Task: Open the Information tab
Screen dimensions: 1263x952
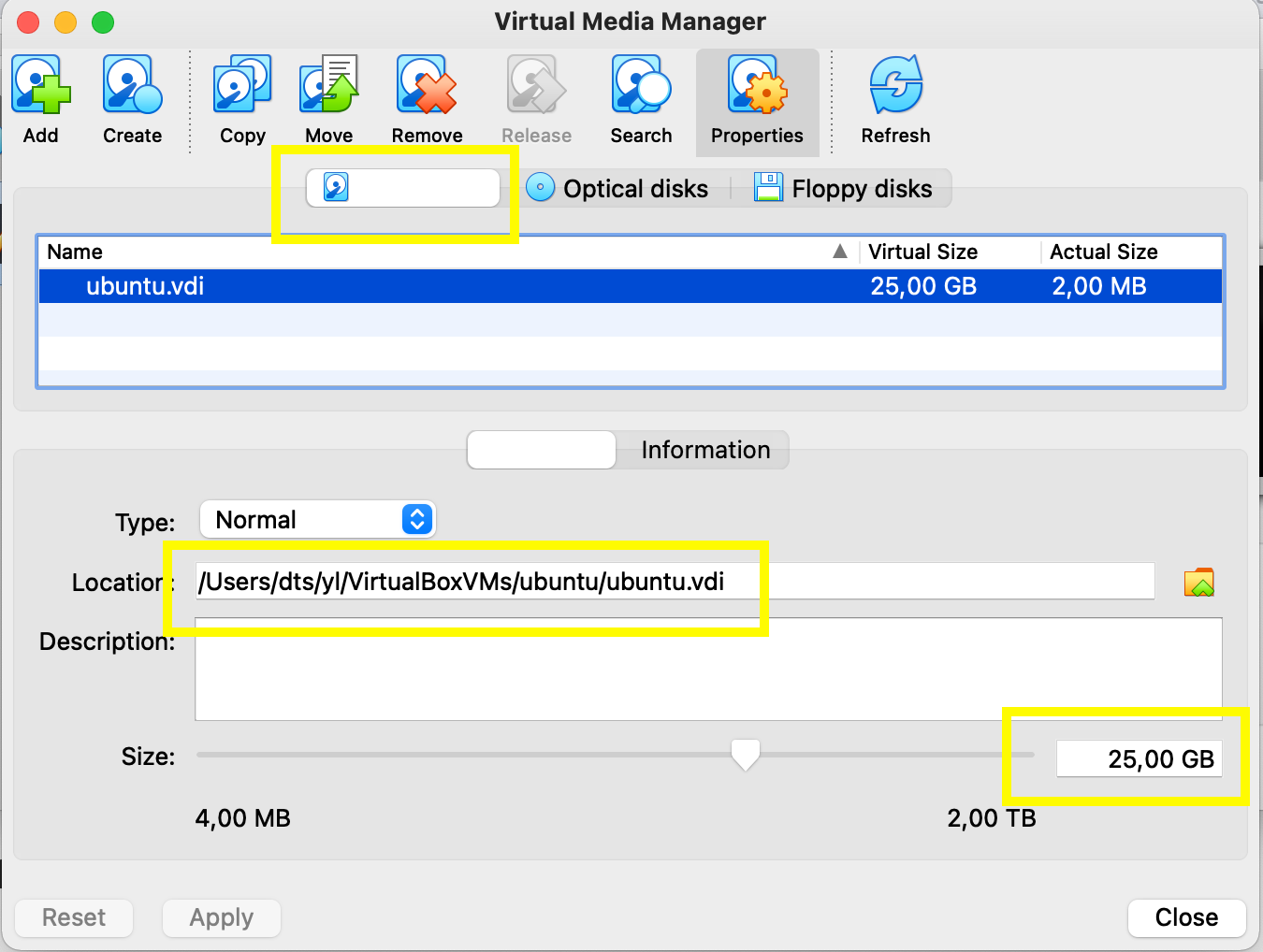Action: coord(703,450)
